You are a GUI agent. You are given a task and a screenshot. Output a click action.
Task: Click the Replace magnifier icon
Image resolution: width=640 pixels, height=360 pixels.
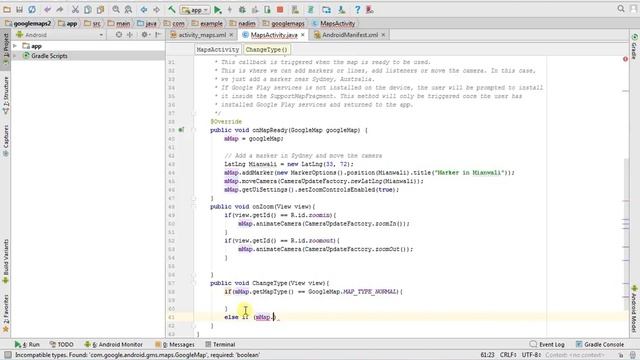(x=128, y=9)
